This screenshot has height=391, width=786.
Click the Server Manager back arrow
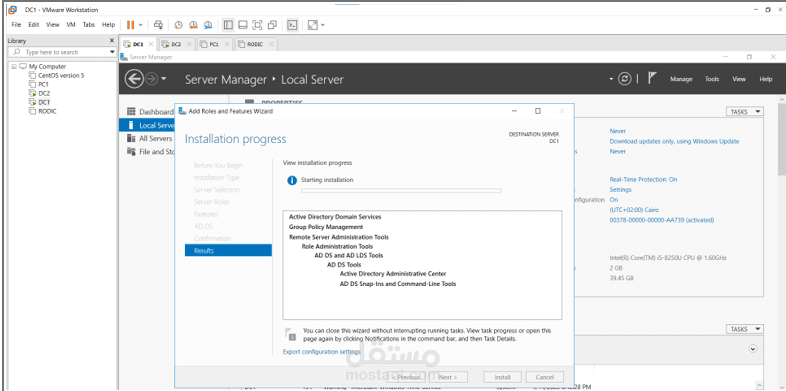pos(134,79)
